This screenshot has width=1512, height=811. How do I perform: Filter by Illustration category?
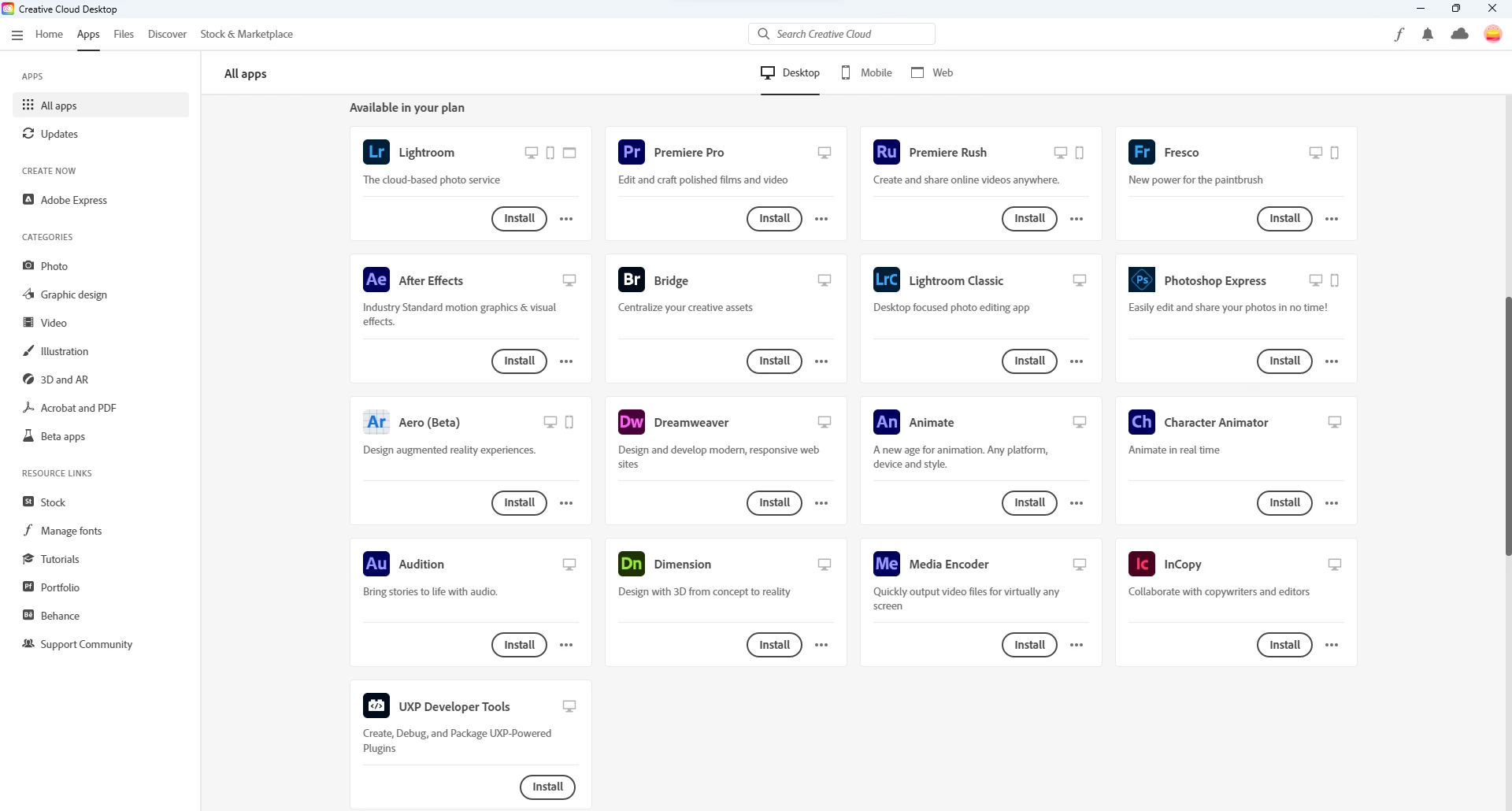(101, 351)
